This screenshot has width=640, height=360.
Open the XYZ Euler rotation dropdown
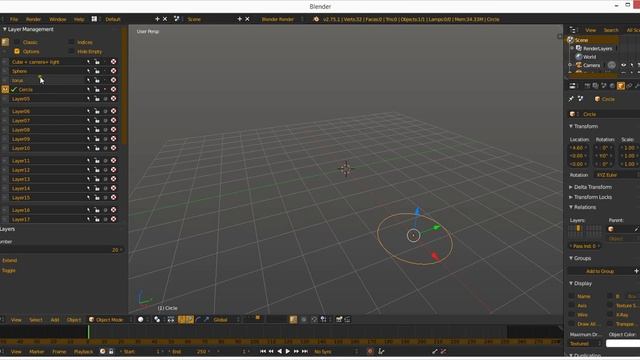tap(616, 175)
